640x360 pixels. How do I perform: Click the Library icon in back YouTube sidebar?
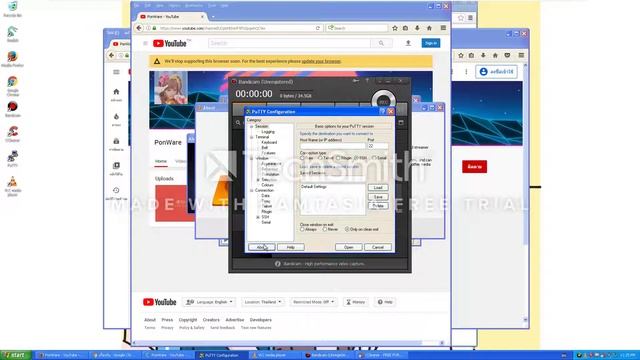pyautogui.click(x=116, y=166)
